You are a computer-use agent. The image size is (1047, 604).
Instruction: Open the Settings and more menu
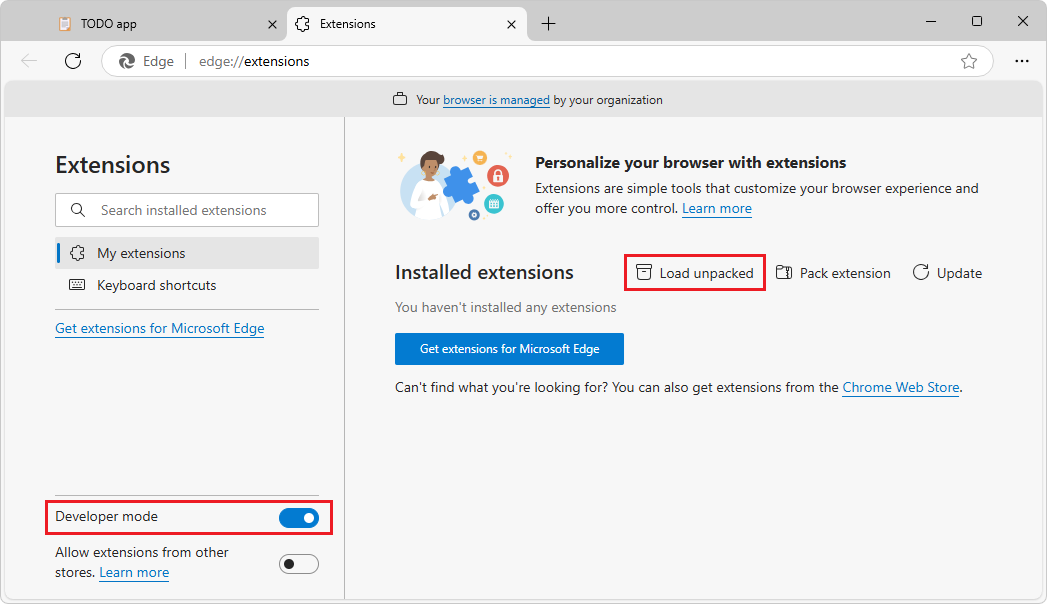point(1022,61)
